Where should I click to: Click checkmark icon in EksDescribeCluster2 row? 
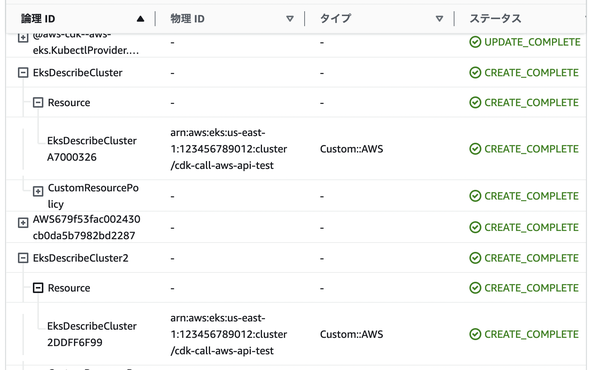point(475,258)
